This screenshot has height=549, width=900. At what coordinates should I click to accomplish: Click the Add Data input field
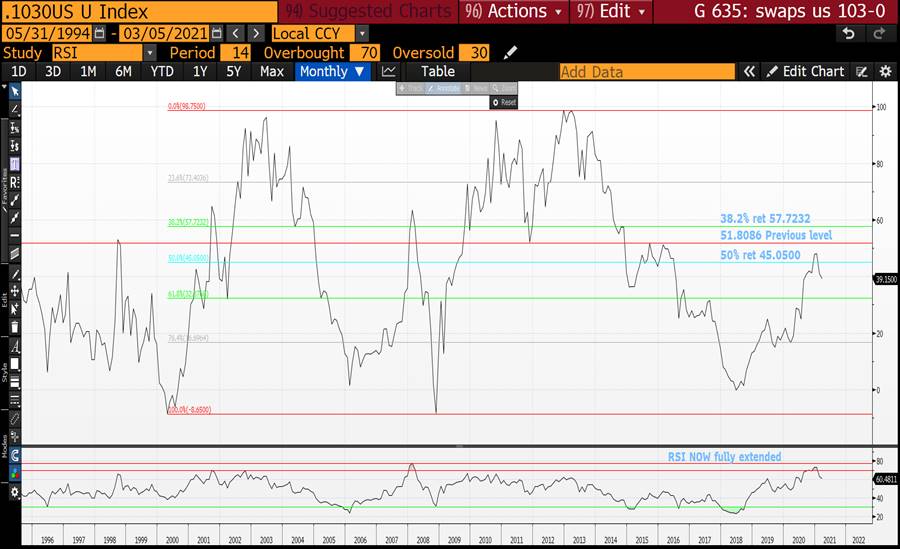pyautogui.click(x=647, y=72)
